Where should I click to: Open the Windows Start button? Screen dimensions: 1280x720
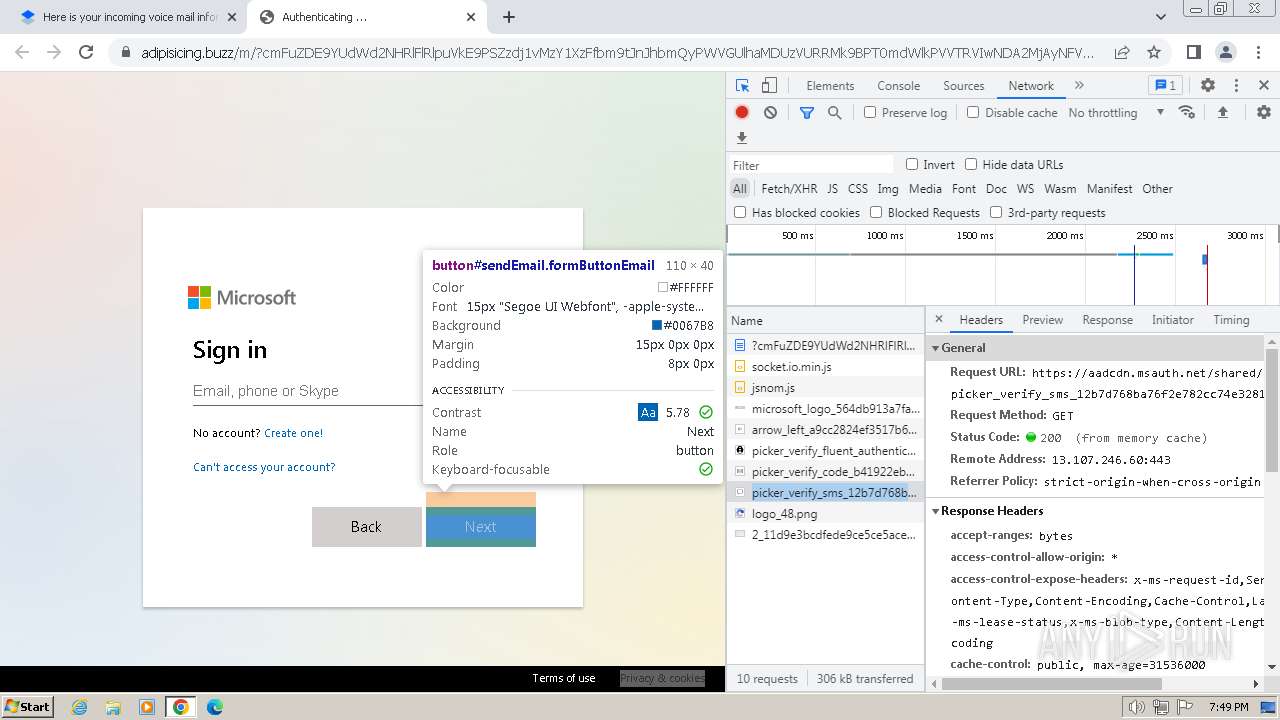pos(27,706)
